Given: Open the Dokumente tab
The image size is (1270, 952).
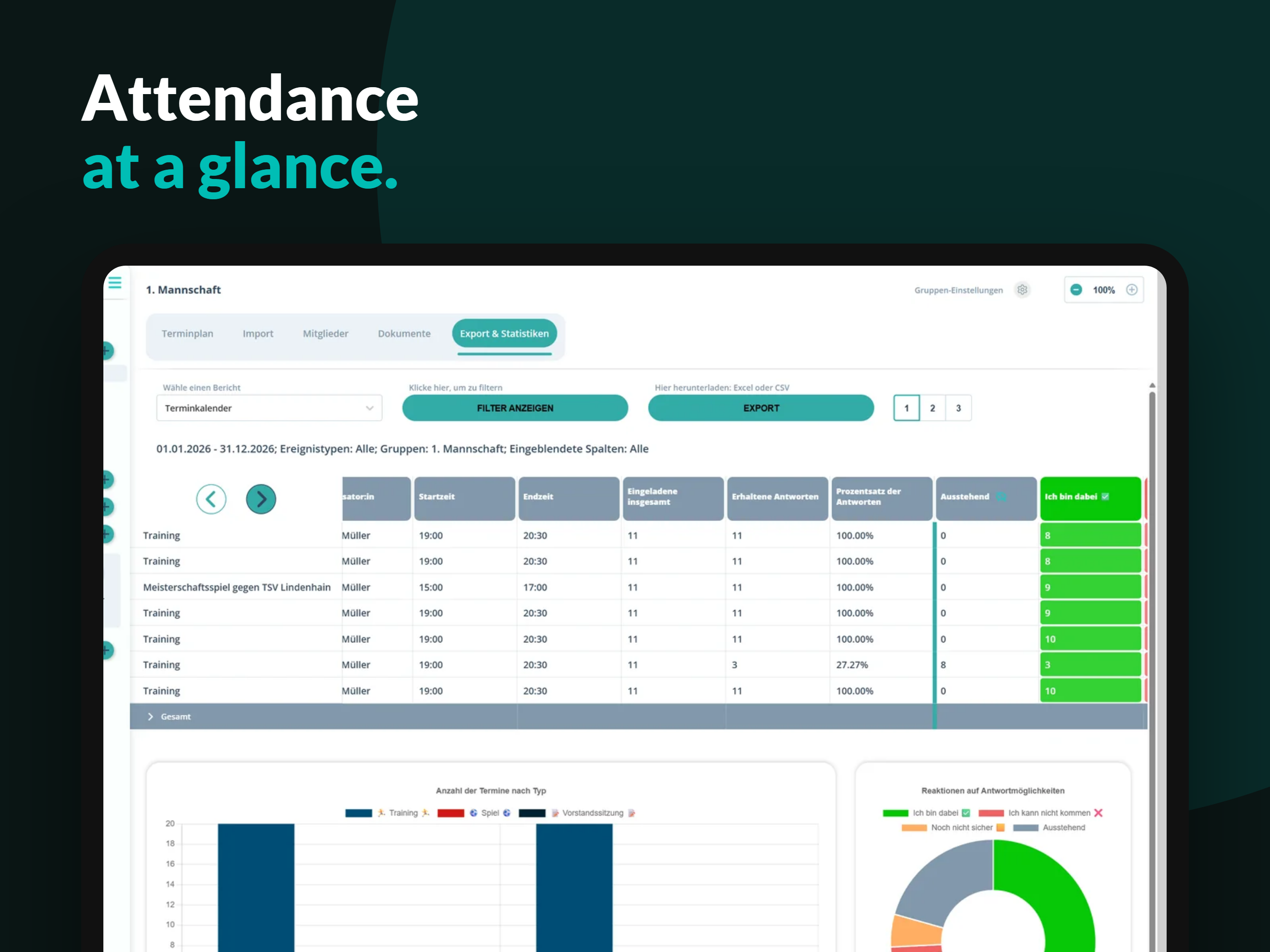Looking at the screenshot, I should pos(404,333).
